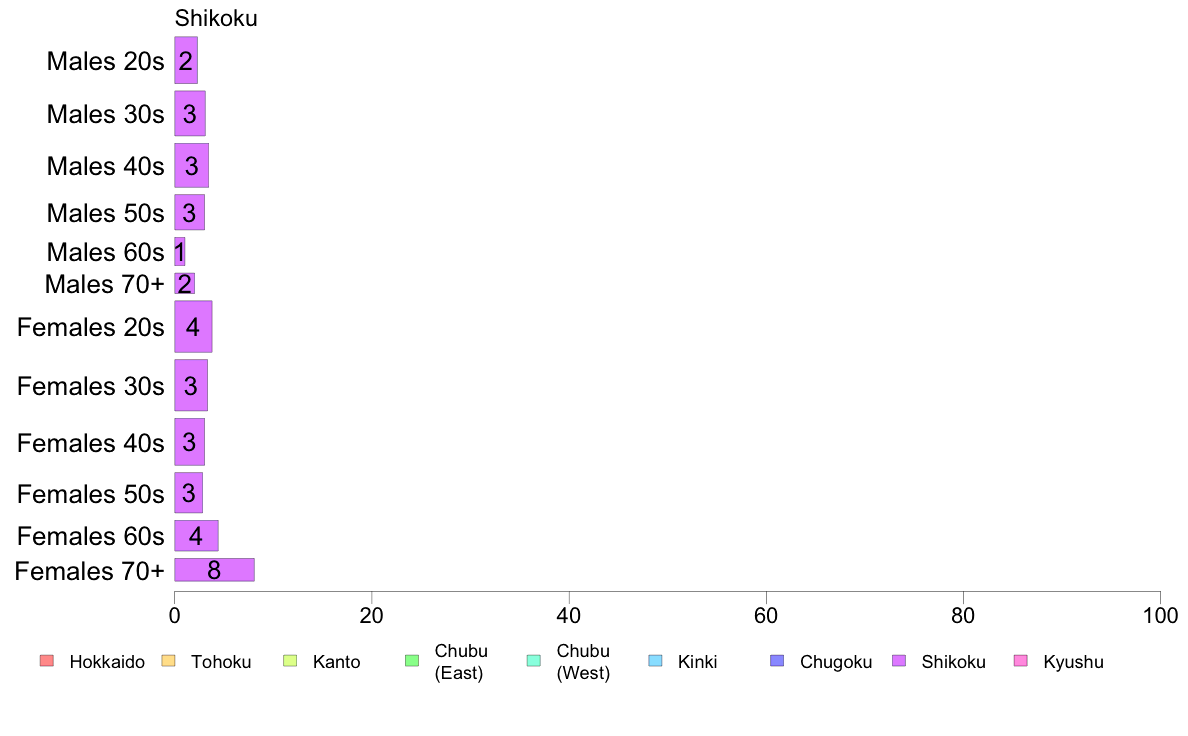Click the Females 30s axis label
Viewport: 1188px width, 736px height.
91,386
